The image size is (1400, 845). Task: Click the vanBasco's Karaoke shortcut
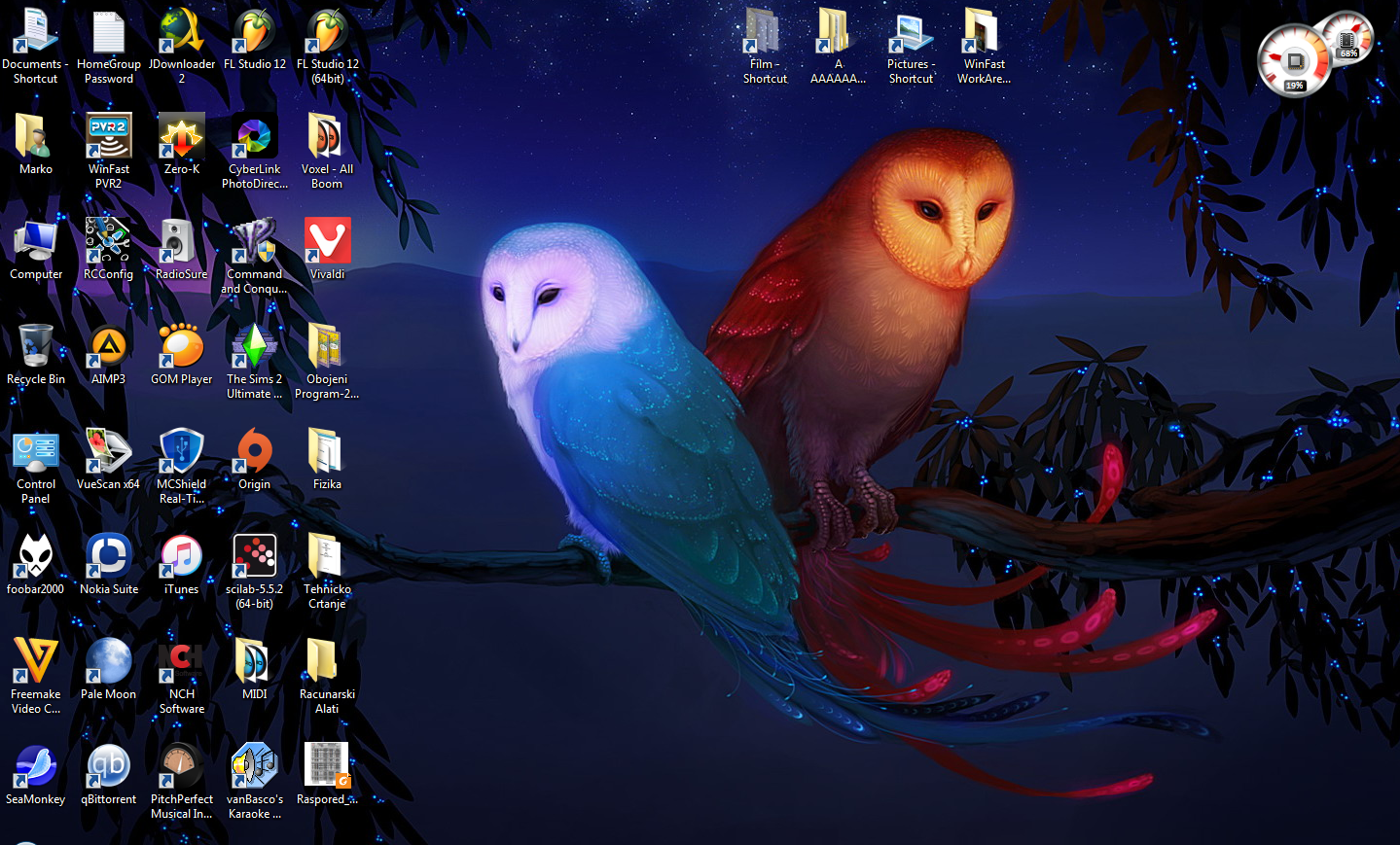click(x=255, y=765)
